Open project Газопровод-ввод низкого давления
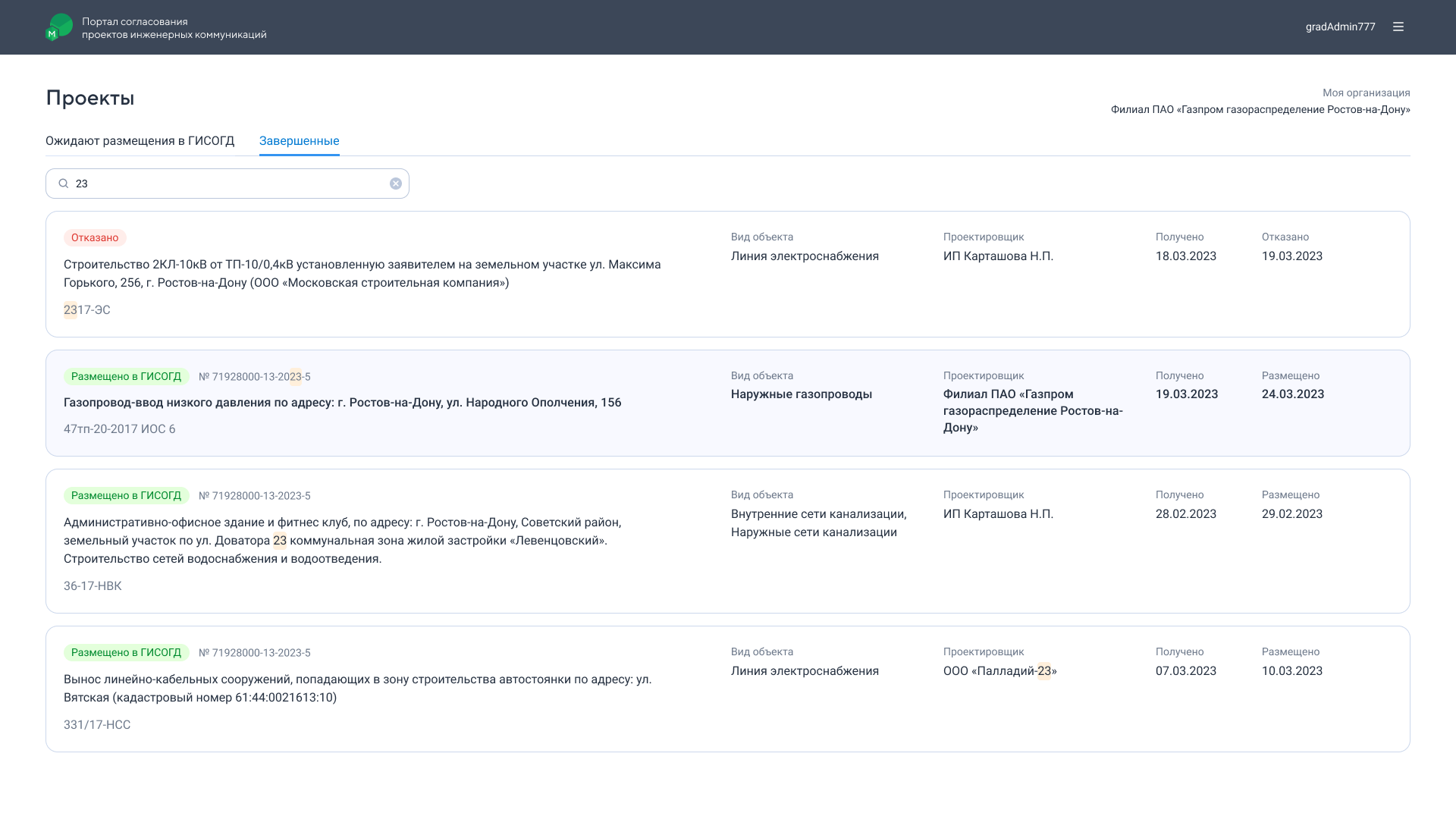 click(343, 403)
